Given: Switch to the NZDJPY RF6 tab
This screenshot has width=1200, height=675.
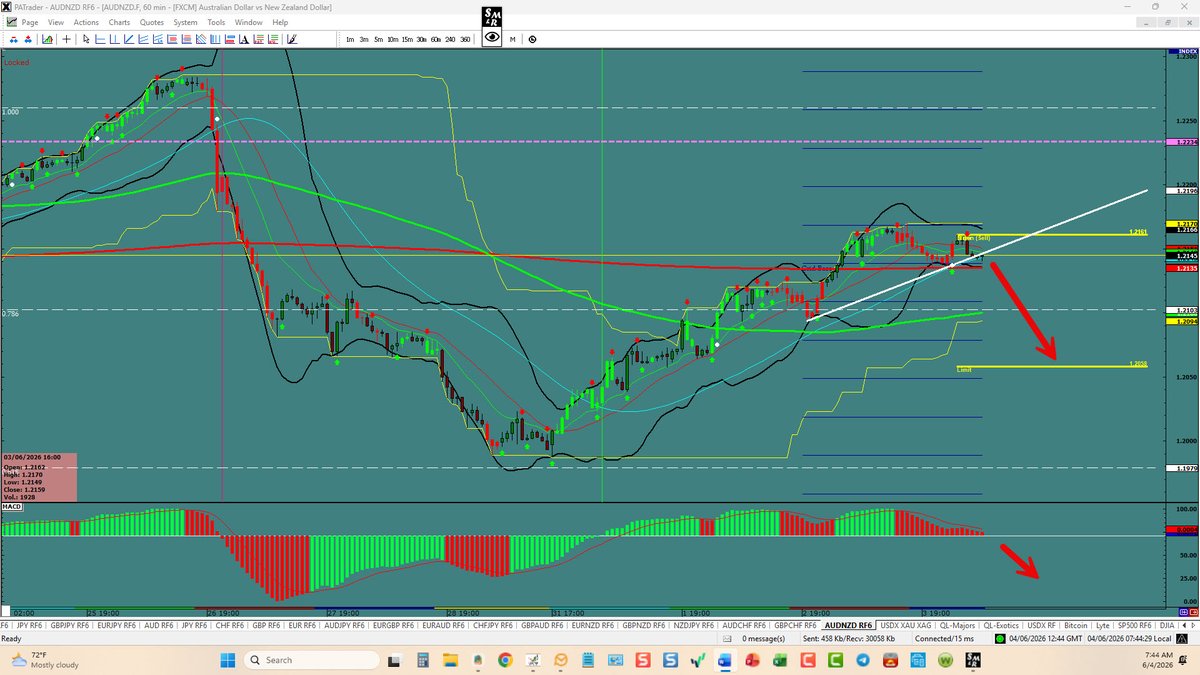Looking at the screenshot, I should 693,625.
